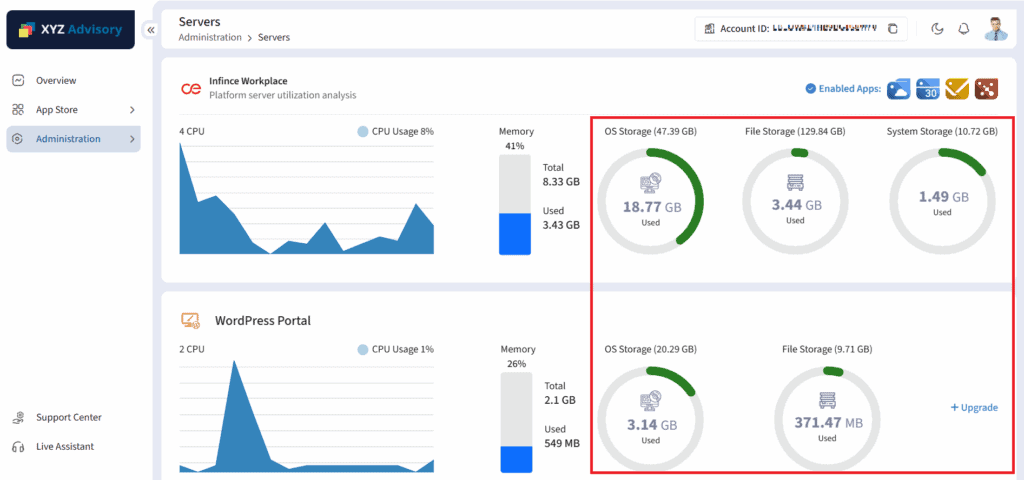Open the user profile avatar menu
The width and height of the screenshot is (1024, 480).
pos(995,29)
